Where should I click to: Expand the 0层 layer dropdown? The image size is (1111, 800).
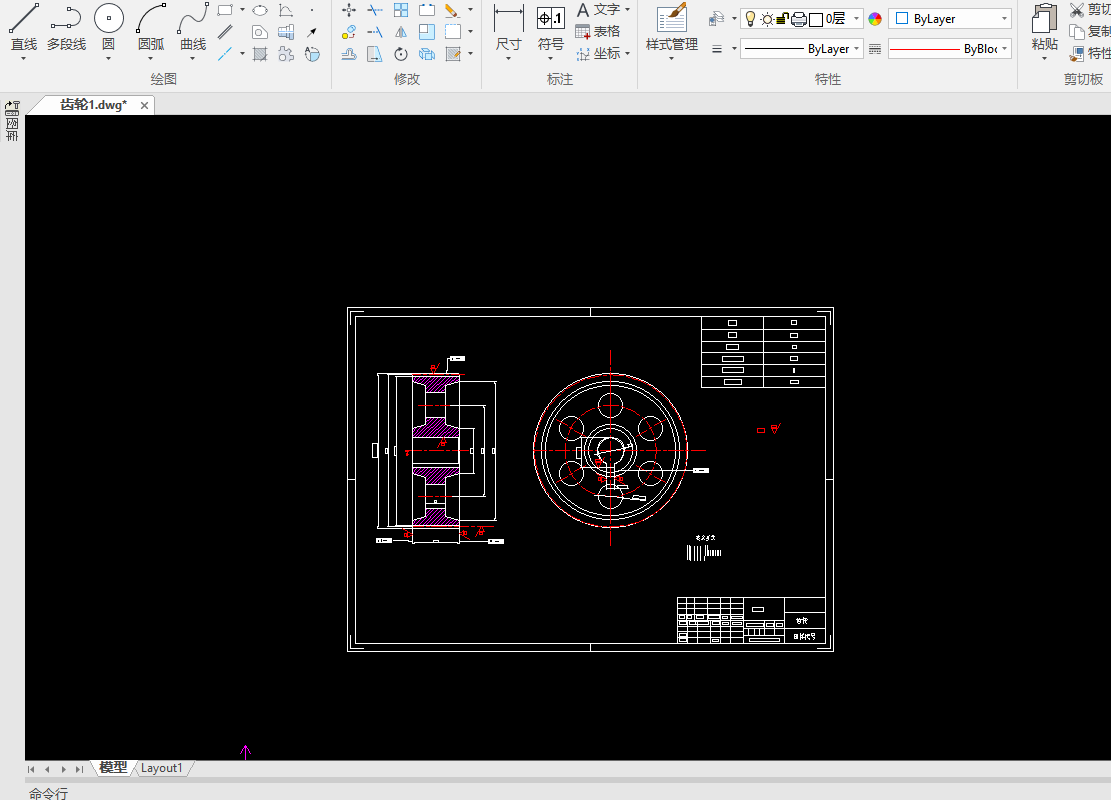pyautogui.click(x=856, y=19)
